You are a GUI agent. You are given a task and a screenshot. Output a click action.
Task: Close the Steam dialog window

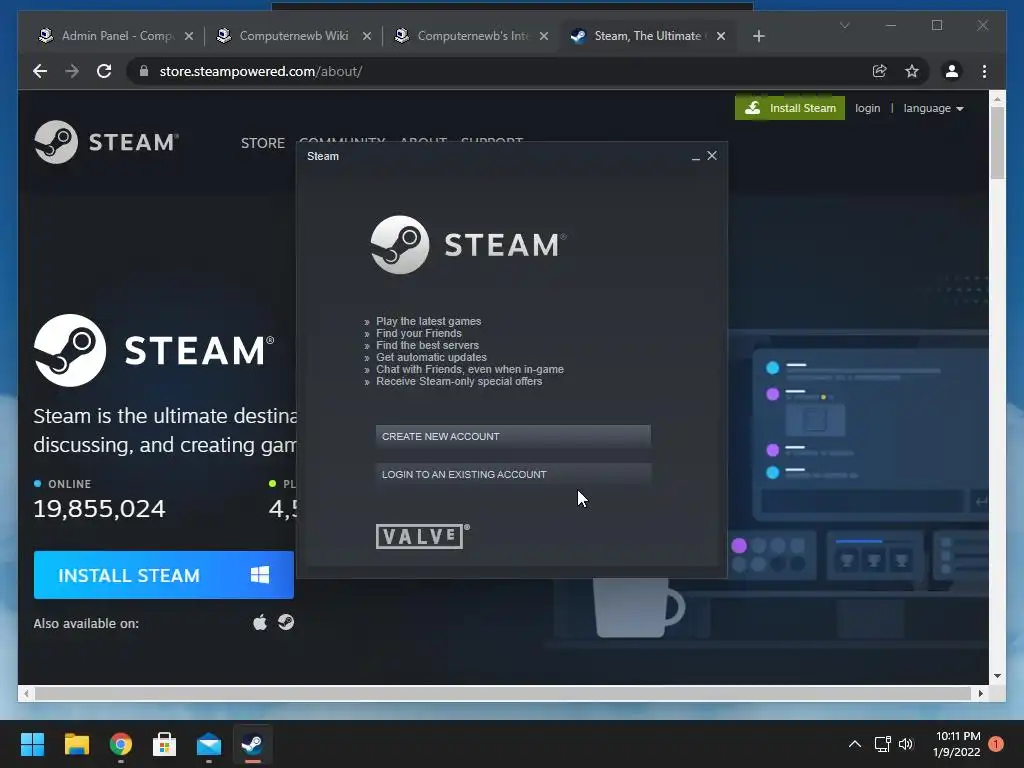pyautogui.click(x=712, y=155)
